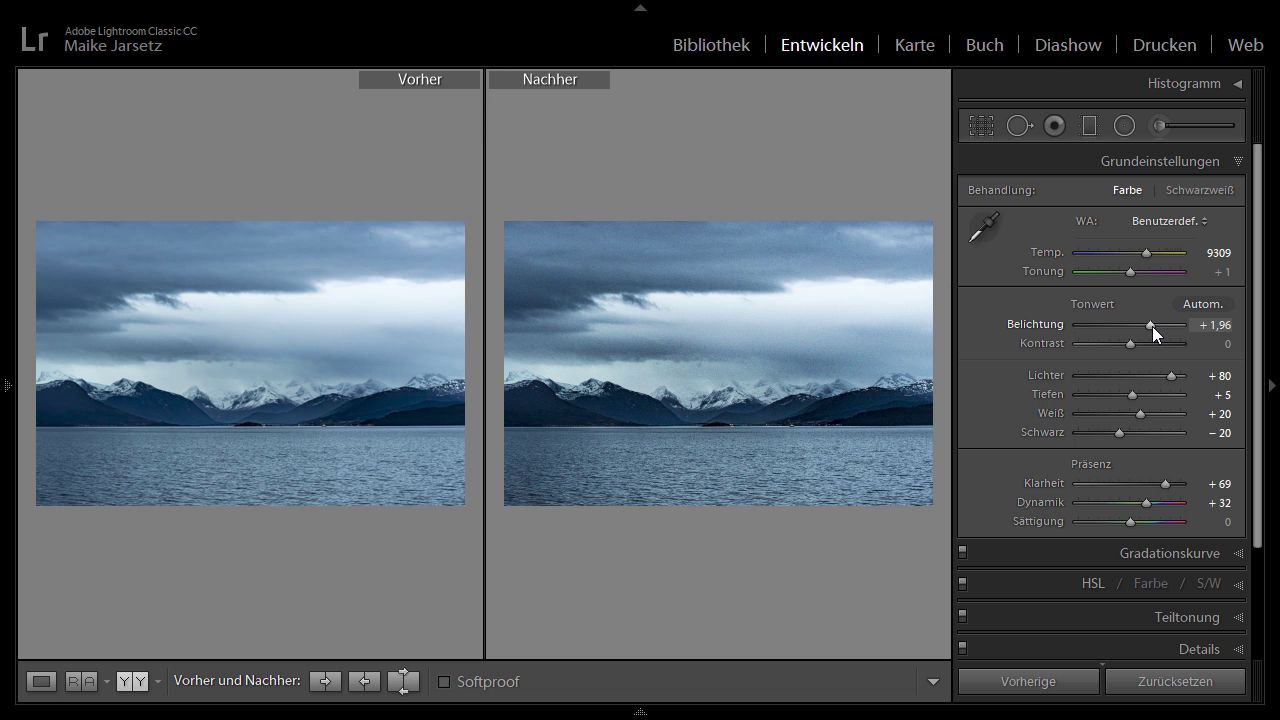Click the Klarheit slider handle
1280x720 pixels.
tap(1165, 484)
